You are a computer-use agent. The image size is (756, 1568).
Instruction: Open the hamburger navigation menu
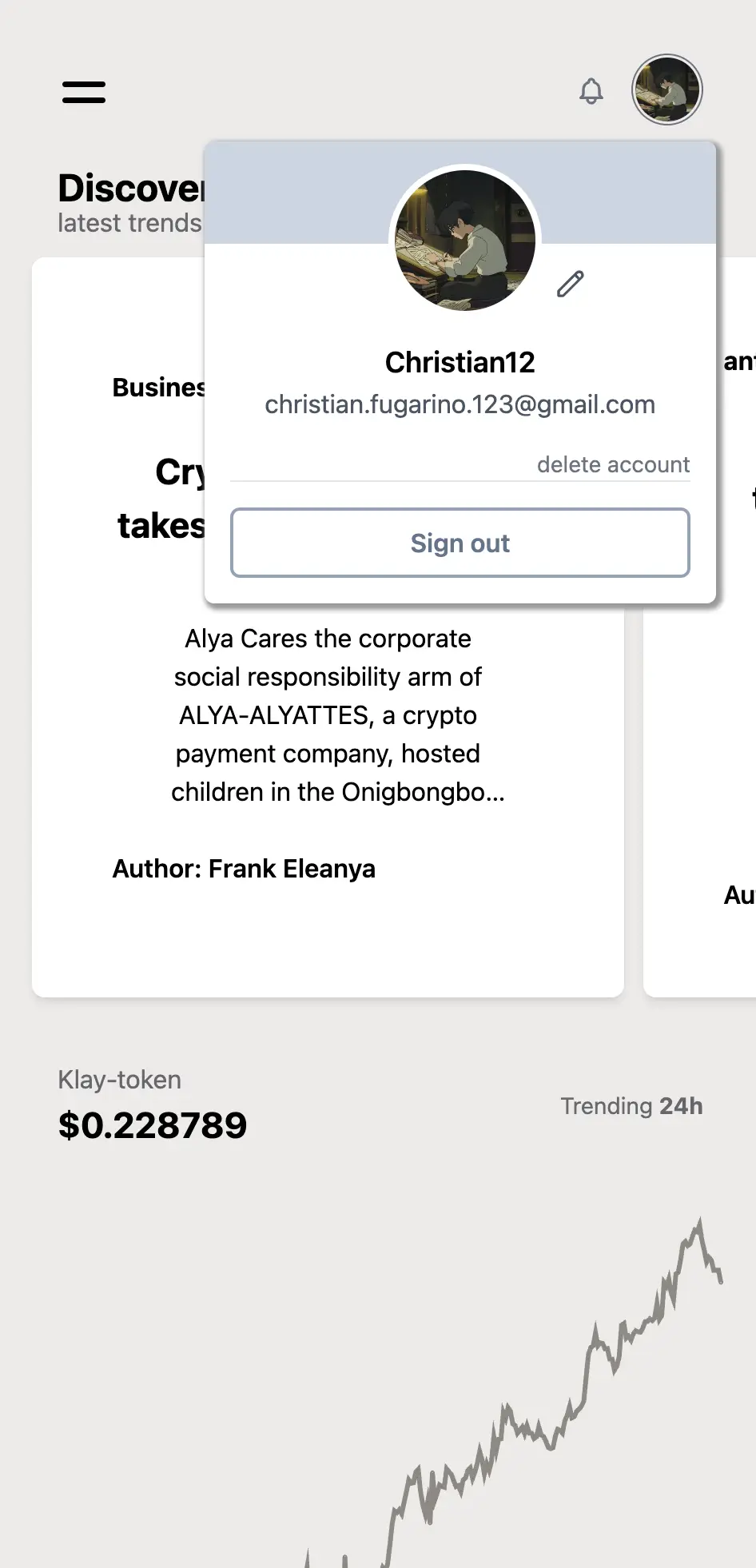84,92
